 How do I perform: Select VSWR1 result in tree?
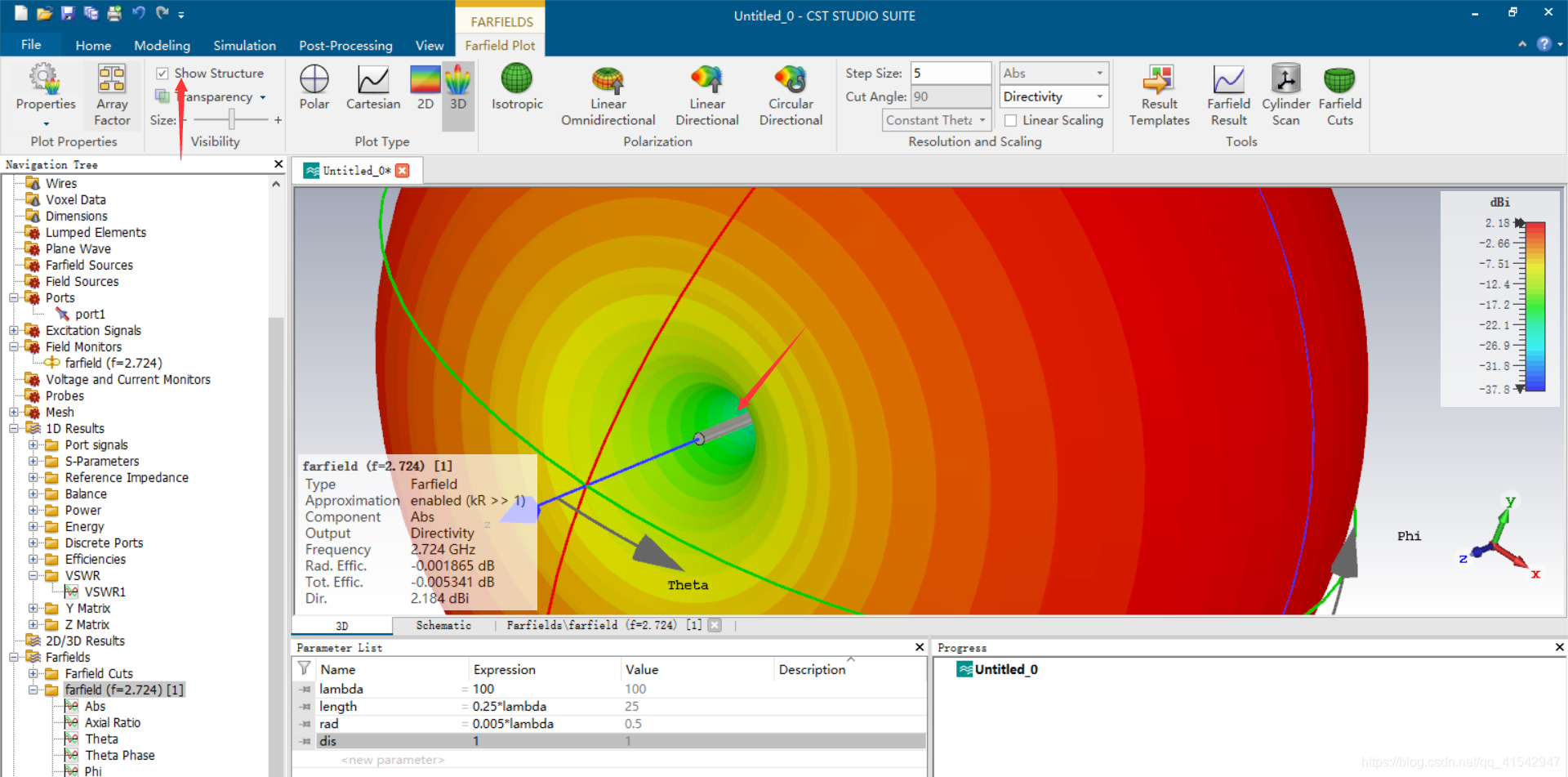pos(105,592)
